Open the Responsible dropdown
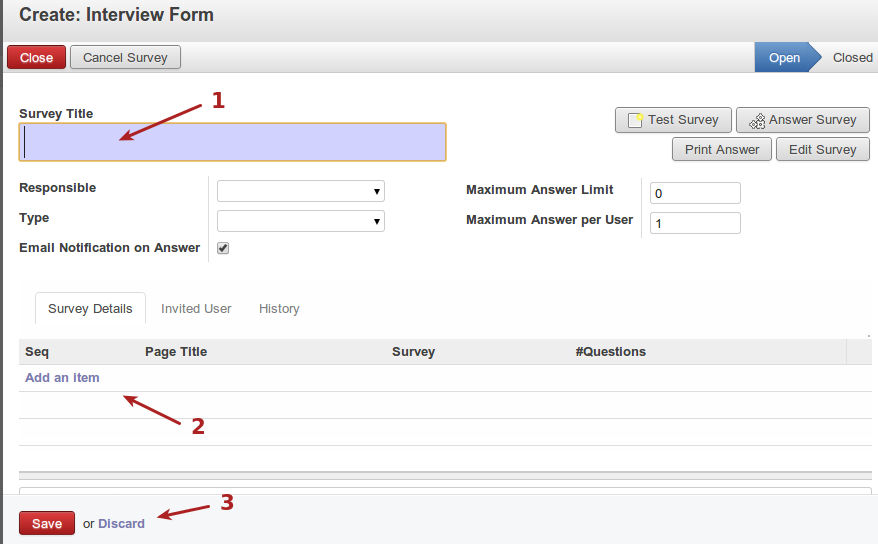The width and height of the screenshot is (878, 544). point(300,191)
